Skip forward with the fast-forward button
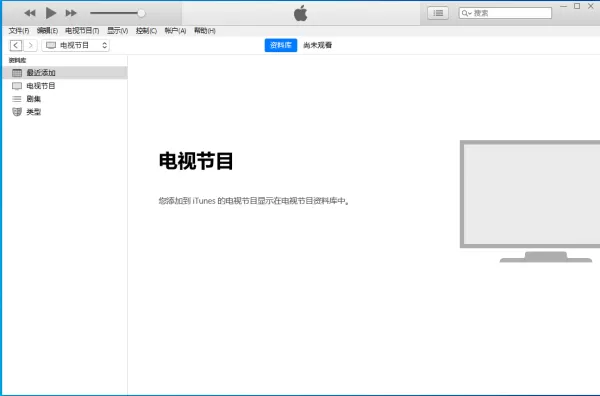 [71, 13]
